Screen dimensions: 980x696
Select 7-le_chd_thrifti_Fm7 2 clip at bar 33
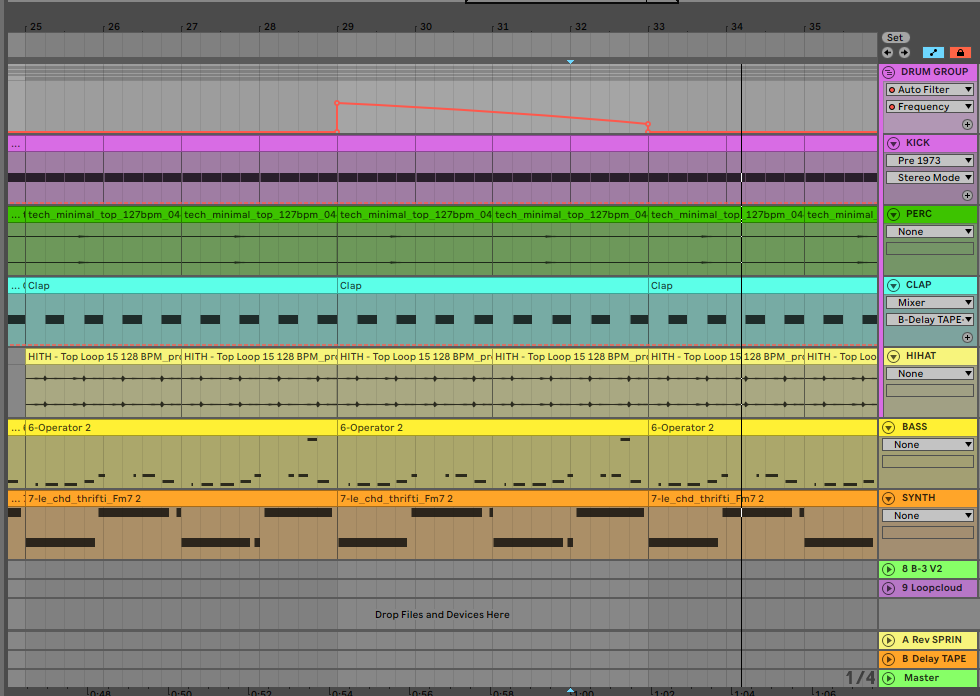762,499
